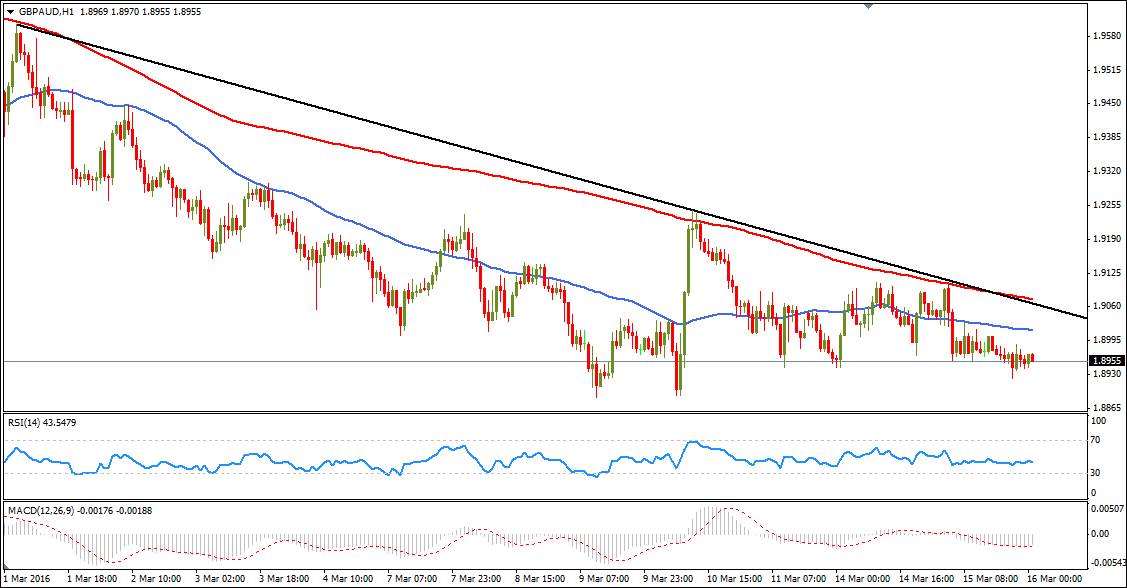Screen dimensions: 1127x588
Task: Select the RSI(14) 43.5479 indicator label
Action: [42, 423]
